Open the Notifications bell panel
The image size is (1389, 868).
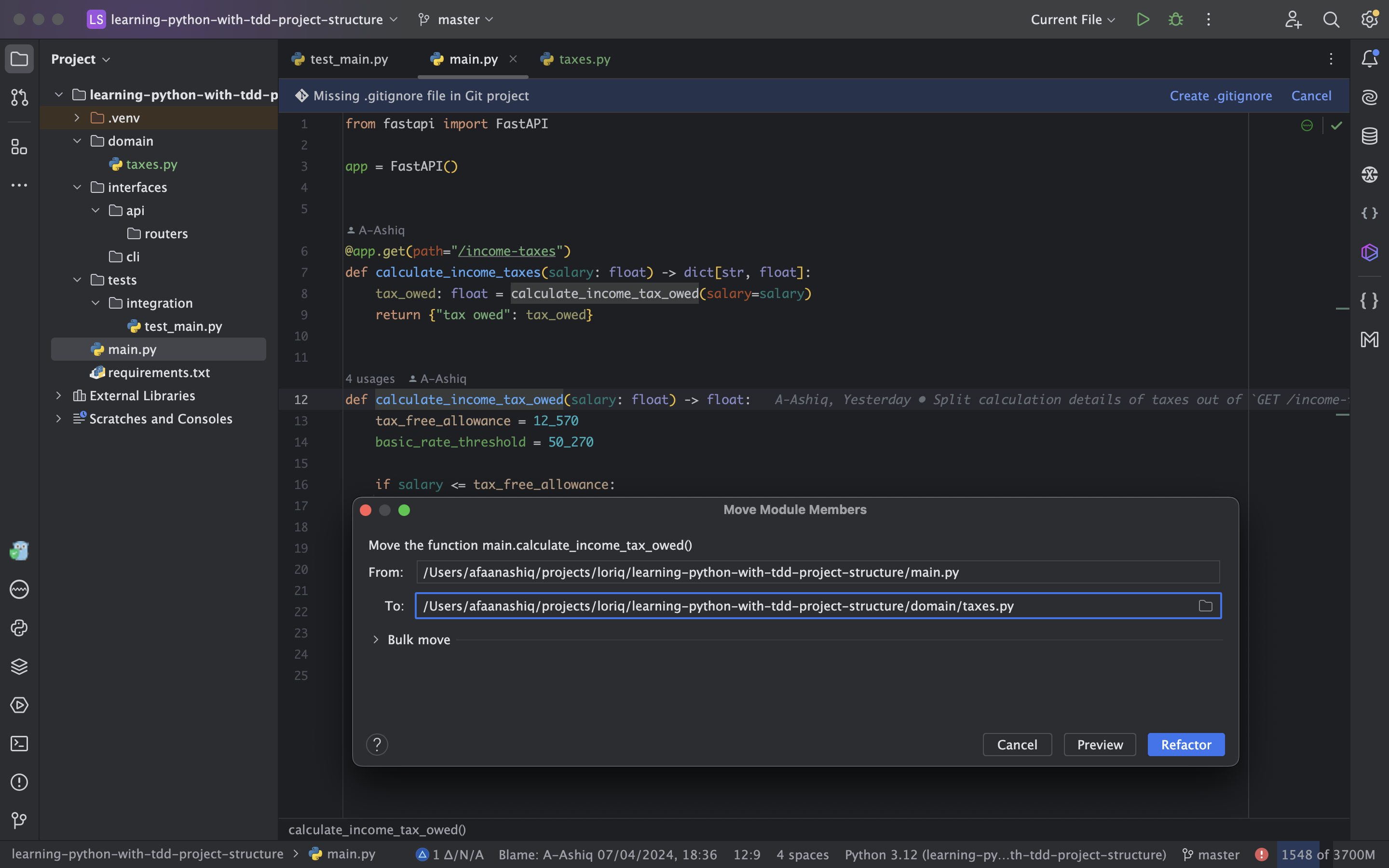pos(1370,58)
